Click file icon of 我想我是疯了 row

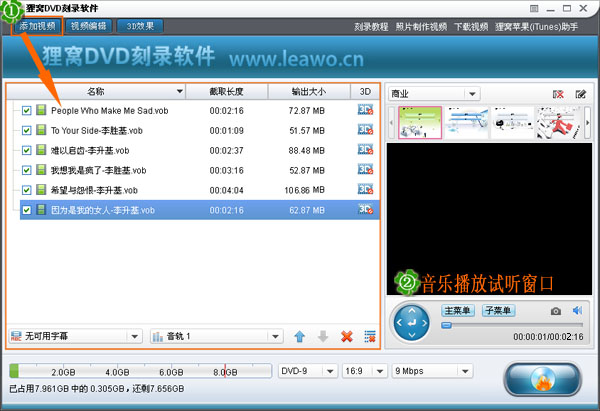pos(41,170)
